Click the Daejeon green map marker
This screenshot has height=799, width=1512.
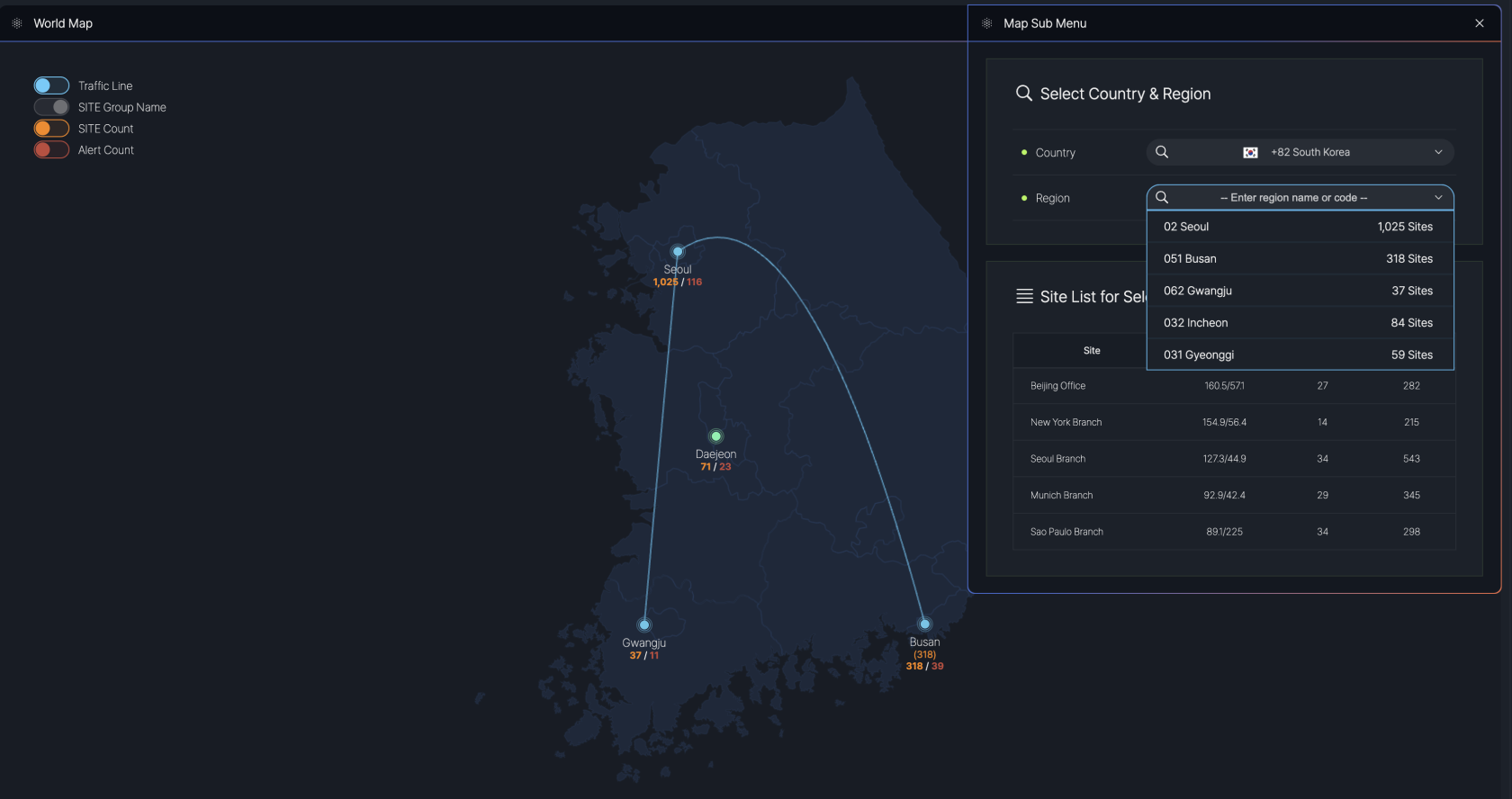coord(715,436)
